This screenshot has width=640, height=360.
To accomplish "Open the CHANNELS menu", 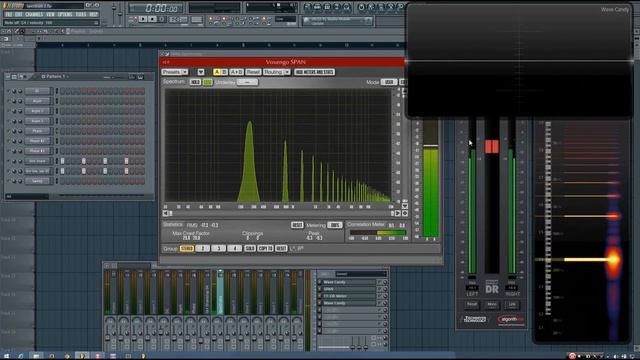I will click(x=34, y=14).
